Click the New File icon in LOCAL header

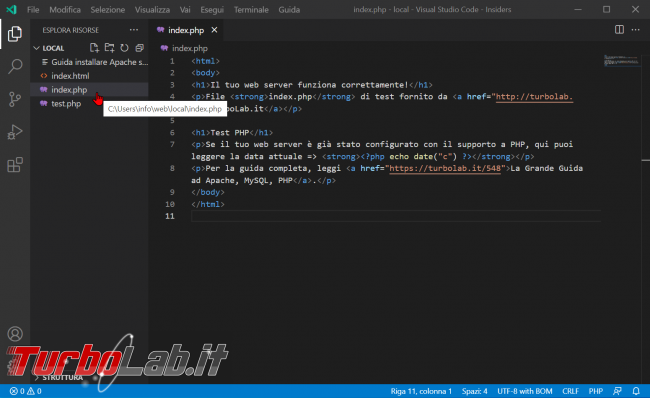pyautogui.click(x=95, y=48)
